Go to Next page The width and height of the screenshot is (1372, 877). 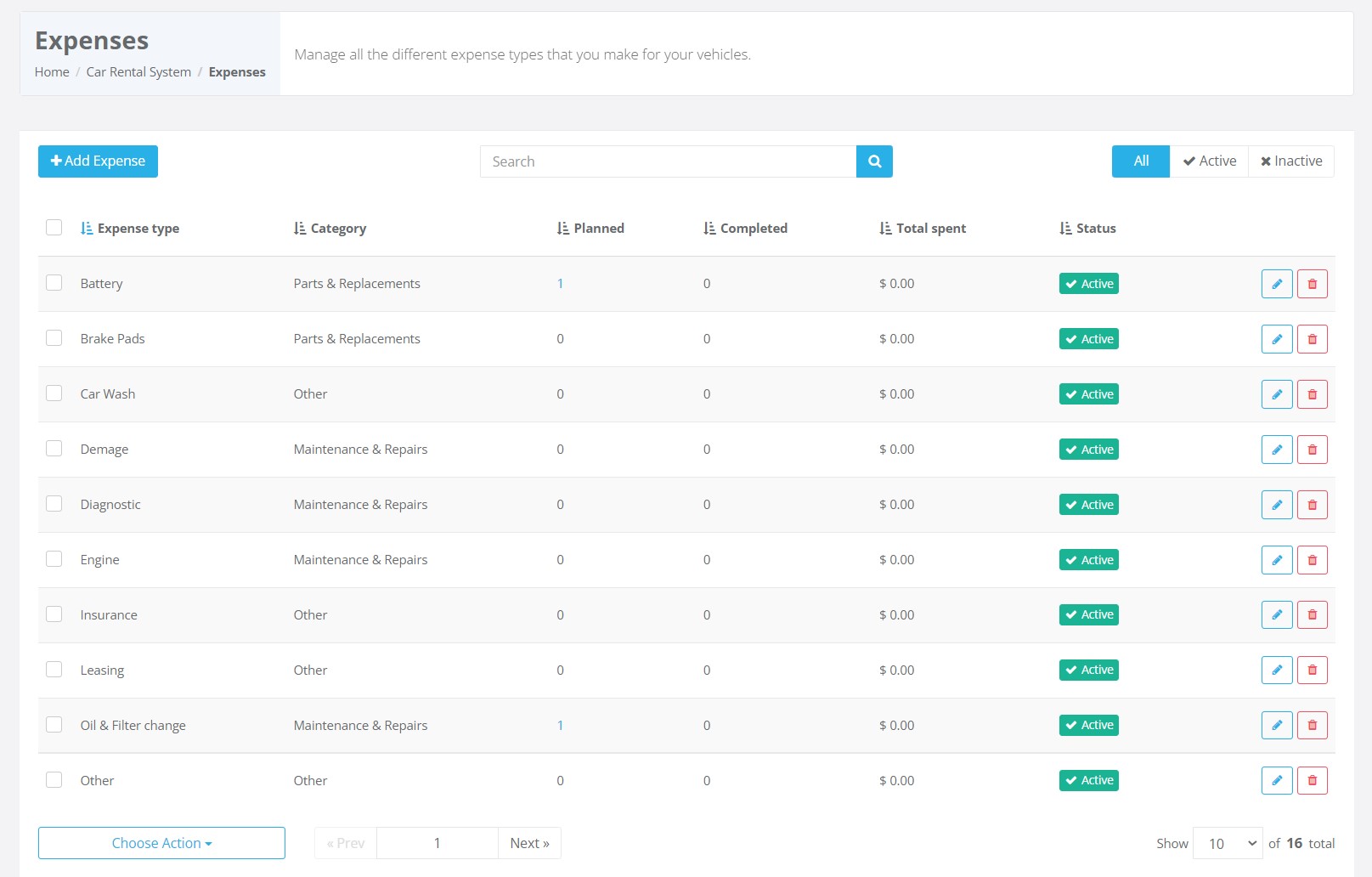click(529, 843)
